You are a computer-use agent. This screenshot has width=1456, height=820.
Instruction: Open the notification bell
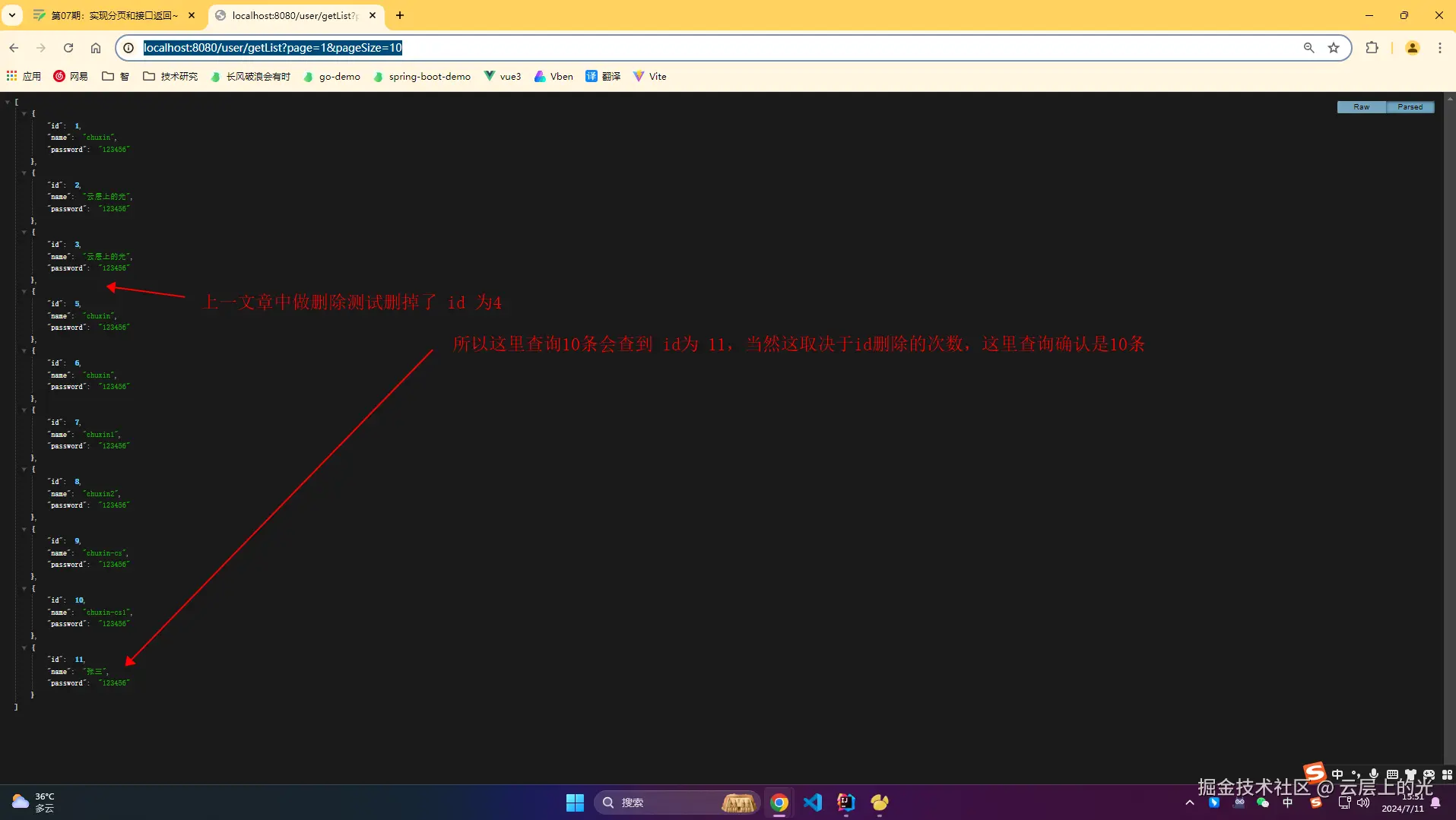tap(1435, 803)
